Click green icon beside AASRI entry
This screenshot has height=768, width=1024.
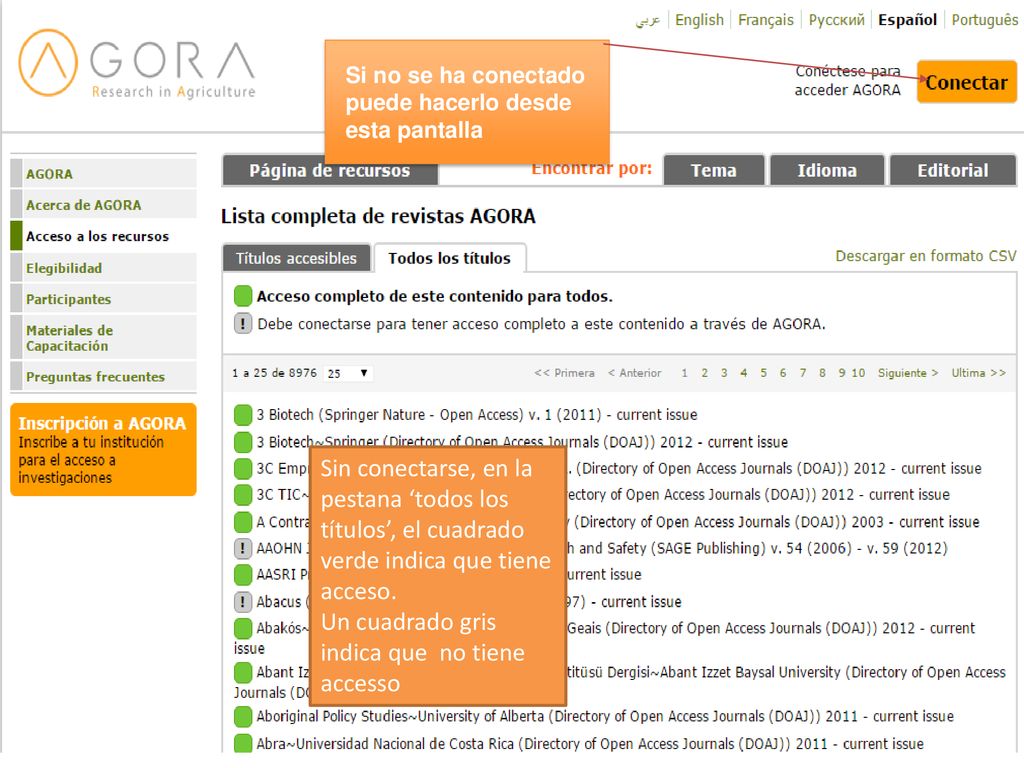243,574
